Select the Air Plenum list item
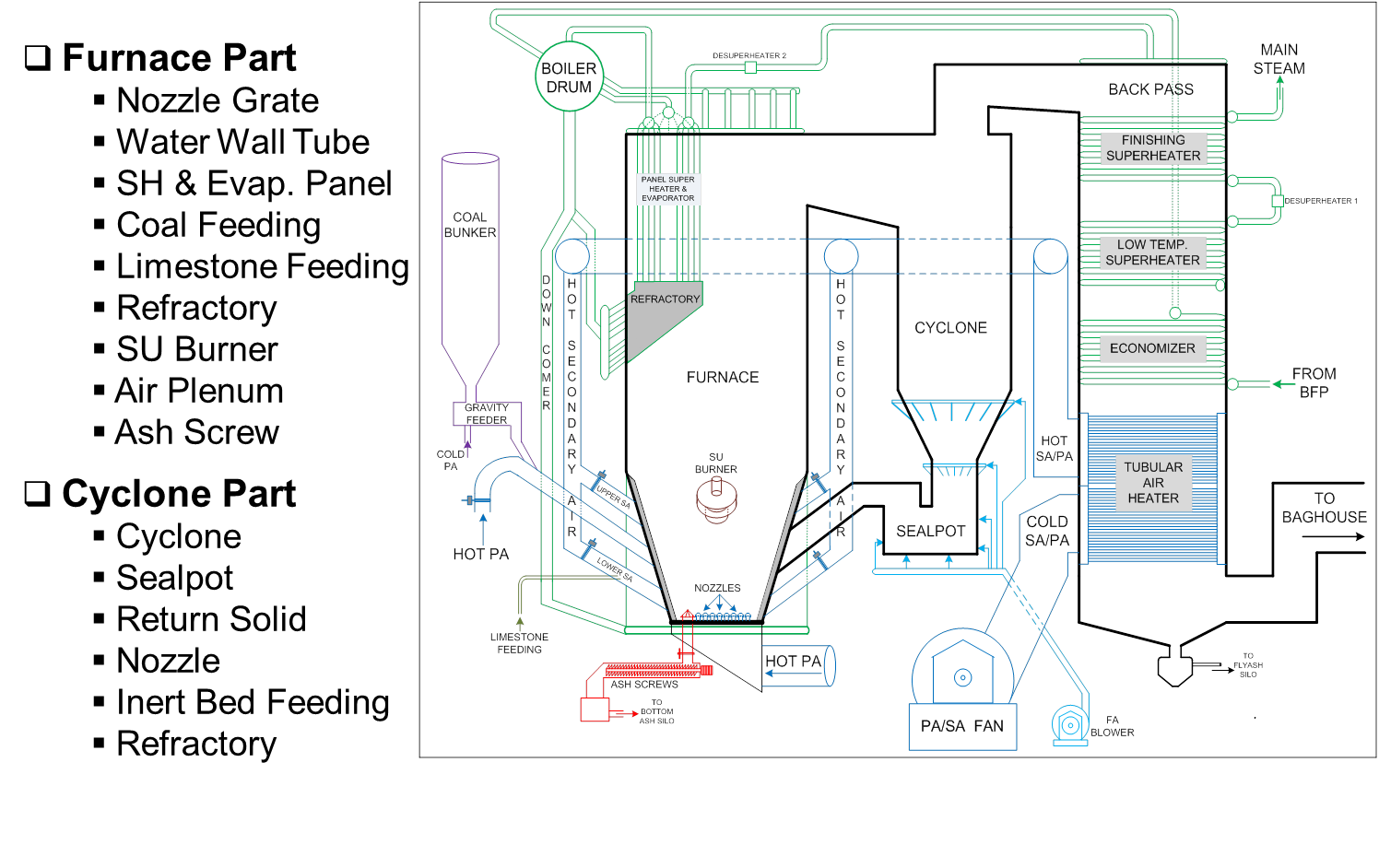Screen dimensions: 1379x868 (199, 391)
